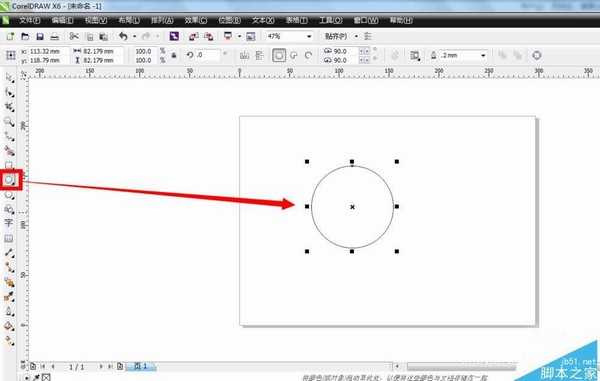Open the 文件(F) menu
Image resolution: width=600 pixels, height=381 pixels.
[29, 20]
